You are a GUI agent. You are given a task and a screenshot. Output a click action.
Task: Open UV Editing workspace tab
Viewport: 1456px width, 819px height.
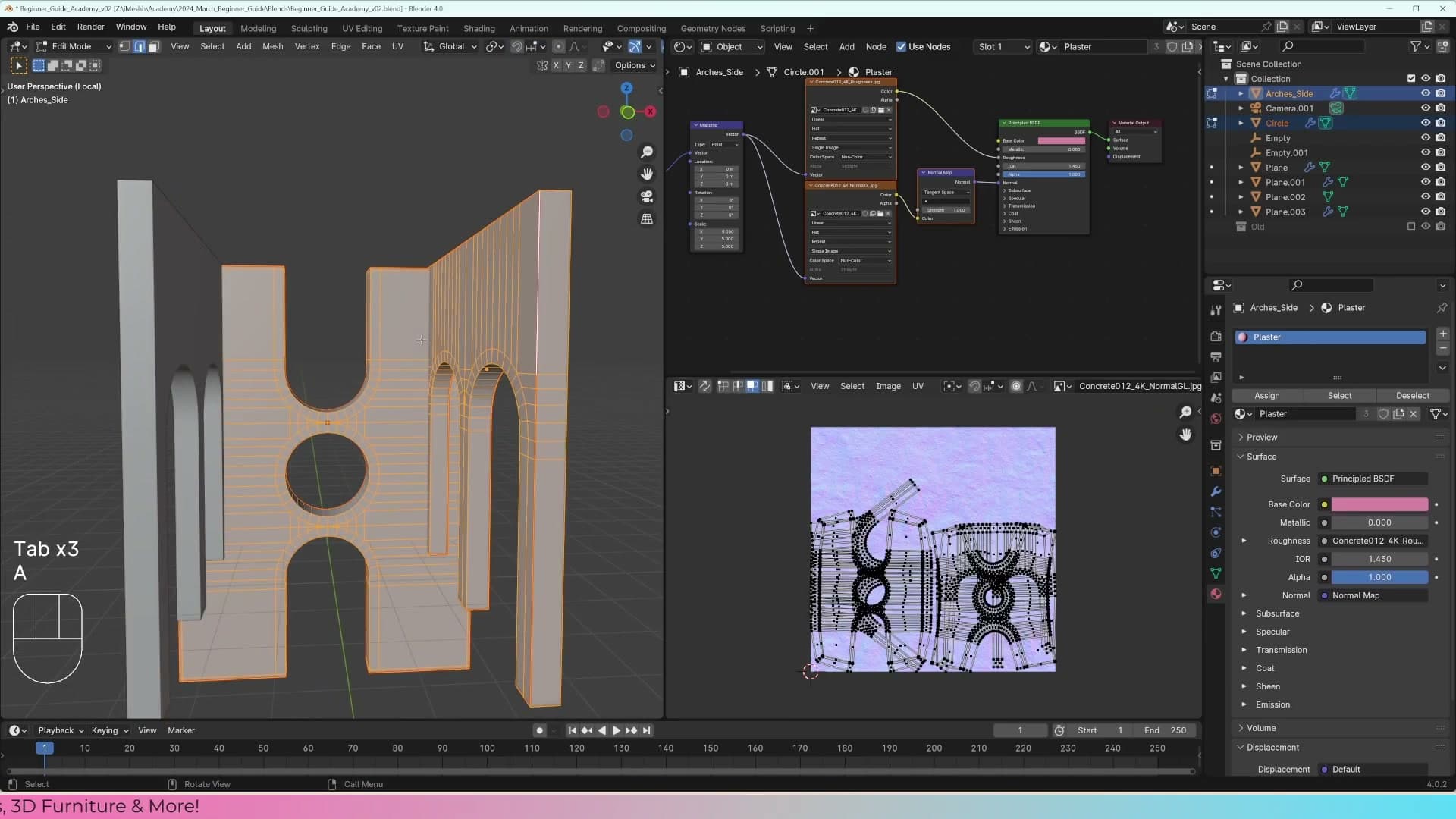(x=362, y=29)
